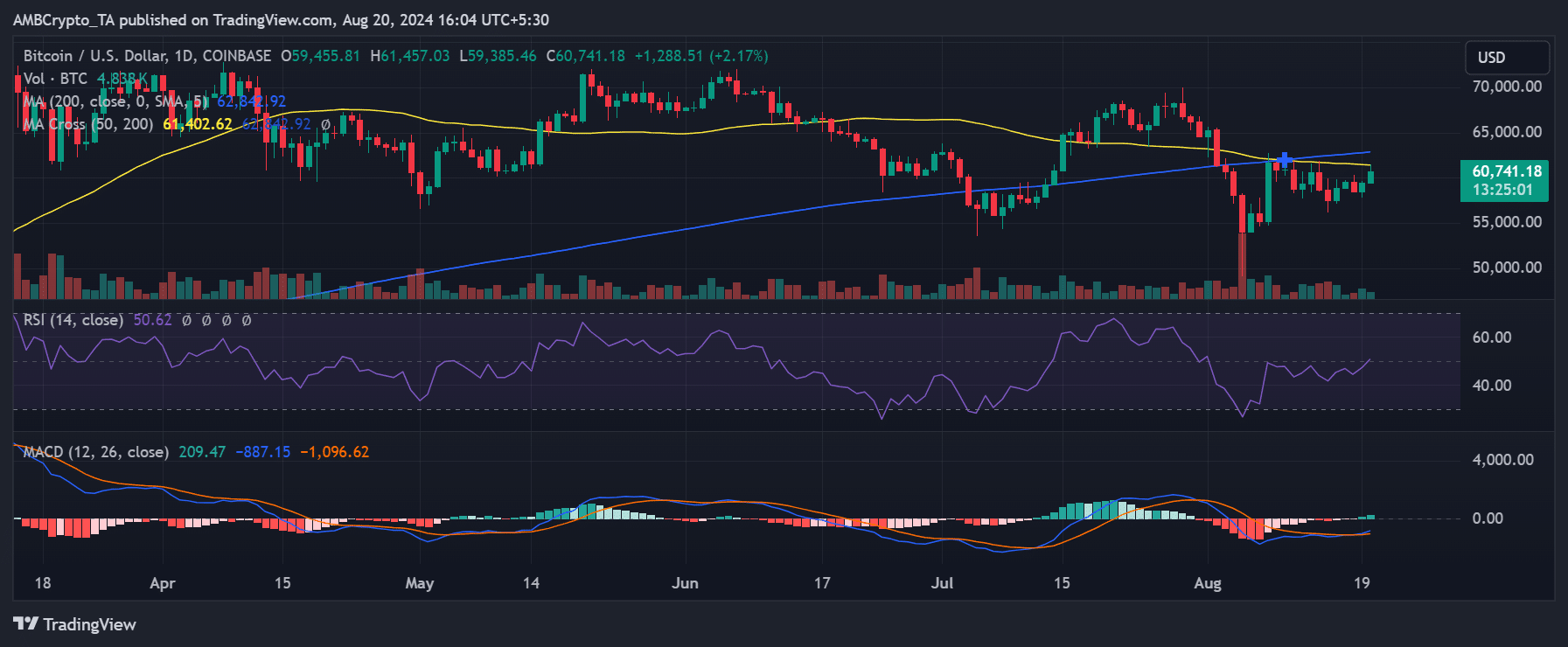This screenshot has width=1568, height=647.
Task: Click the '65,000.00' price axis label
Action: (1507, 132)
